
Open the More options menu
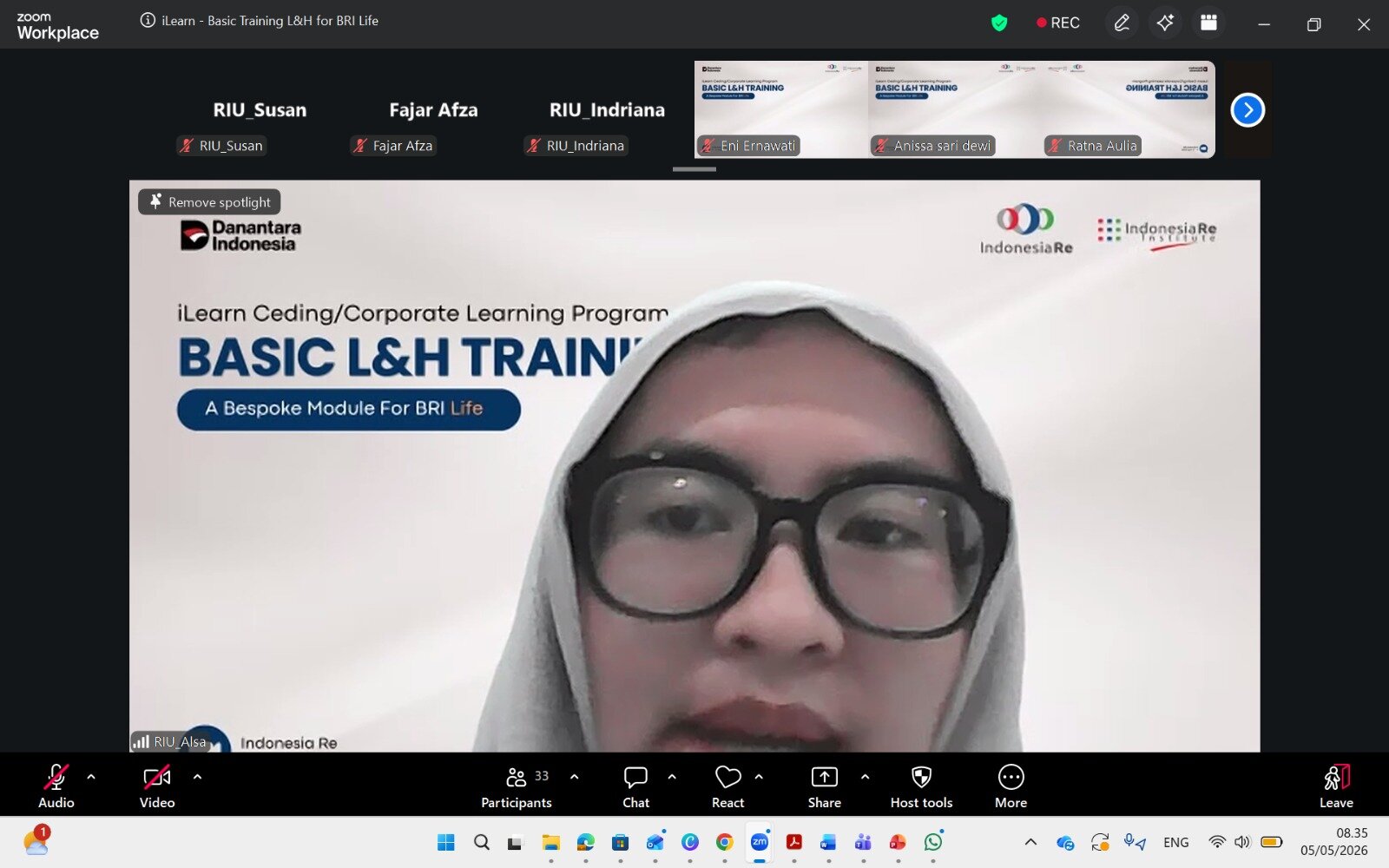tap(1011, 786)
